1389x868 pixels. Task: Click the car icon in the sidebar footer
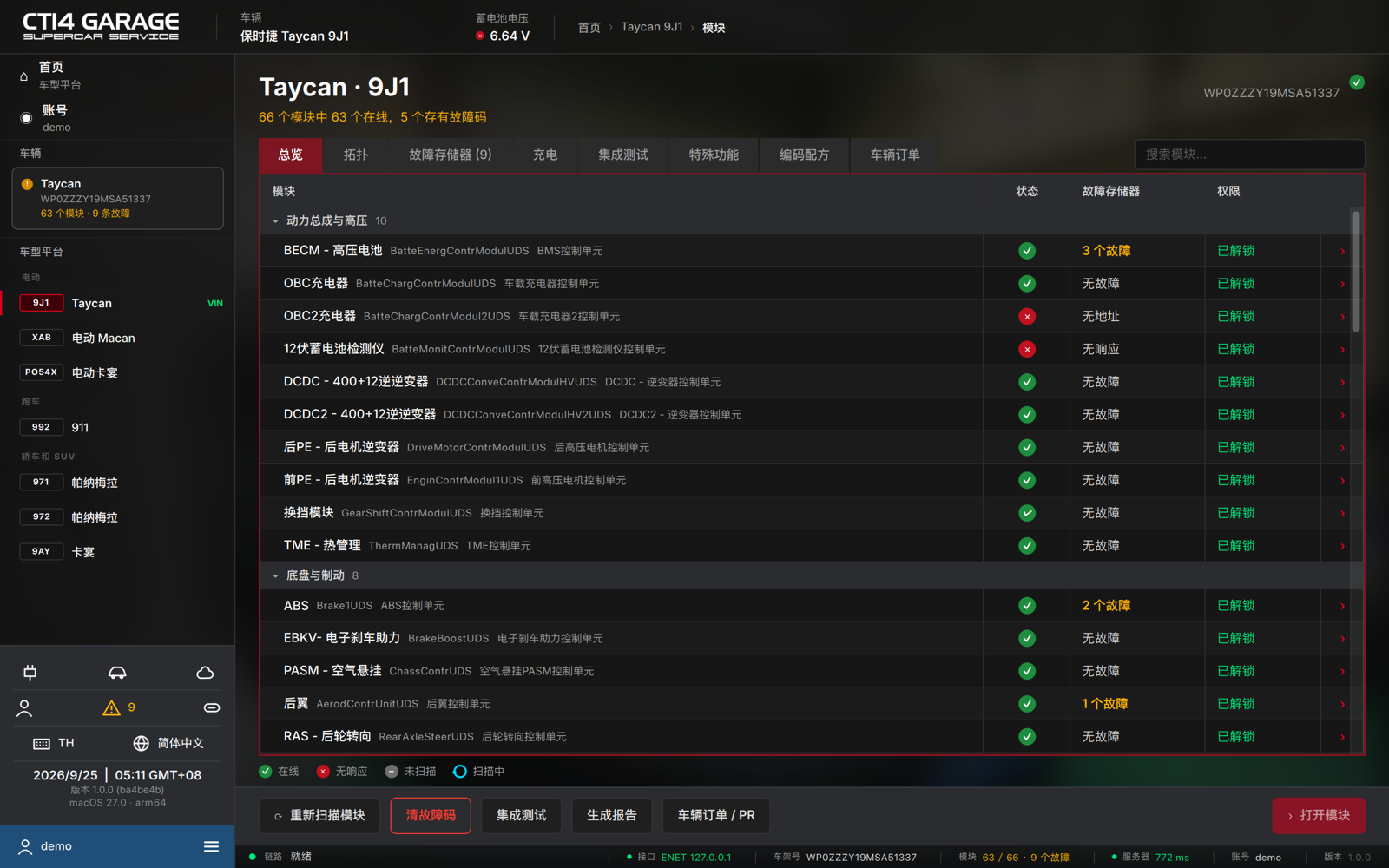[x=117, y=673]
